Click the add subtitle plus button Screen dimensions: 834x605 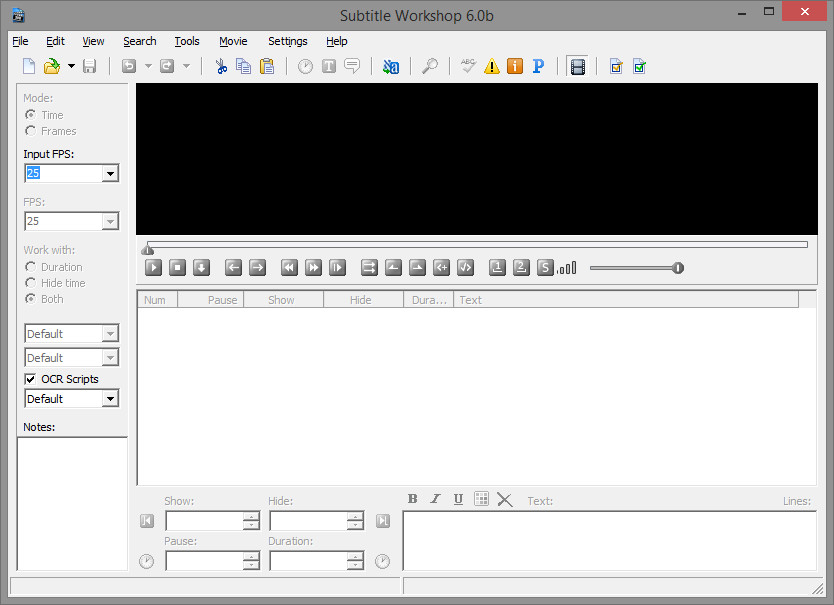(x=441, y=268)
